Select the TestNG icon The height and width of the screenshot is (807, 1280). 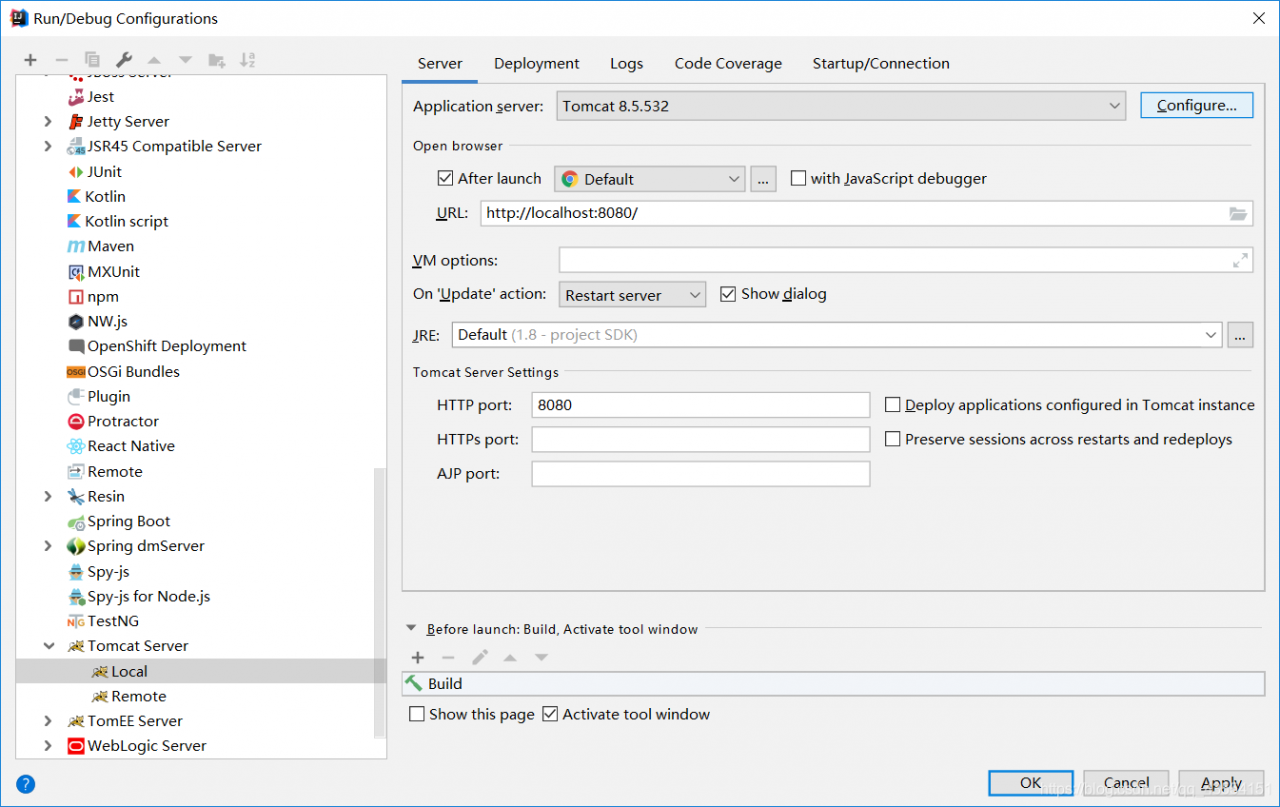pos(76,622)
